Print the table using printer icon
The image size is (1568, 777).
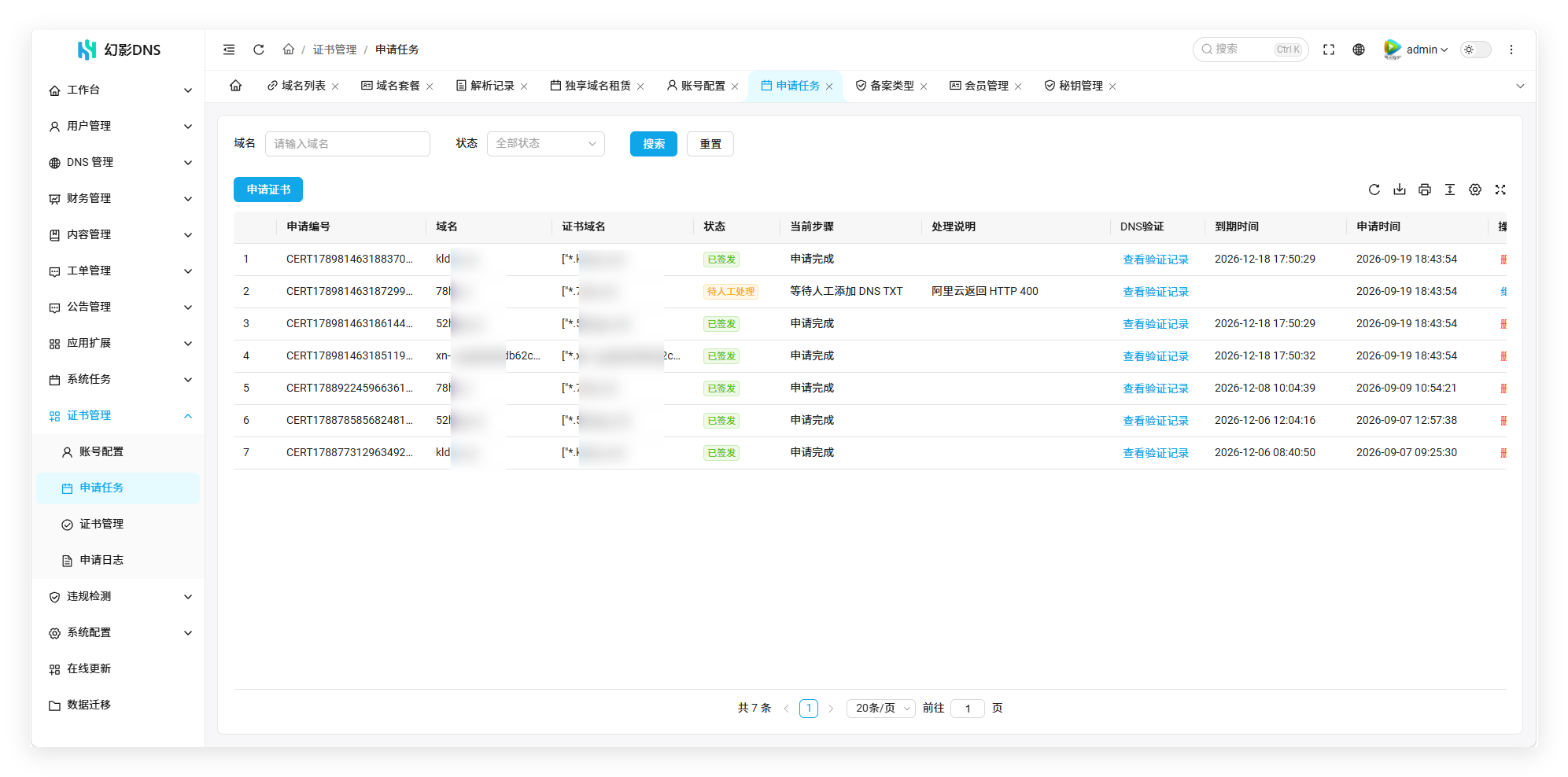[1425, 190]
